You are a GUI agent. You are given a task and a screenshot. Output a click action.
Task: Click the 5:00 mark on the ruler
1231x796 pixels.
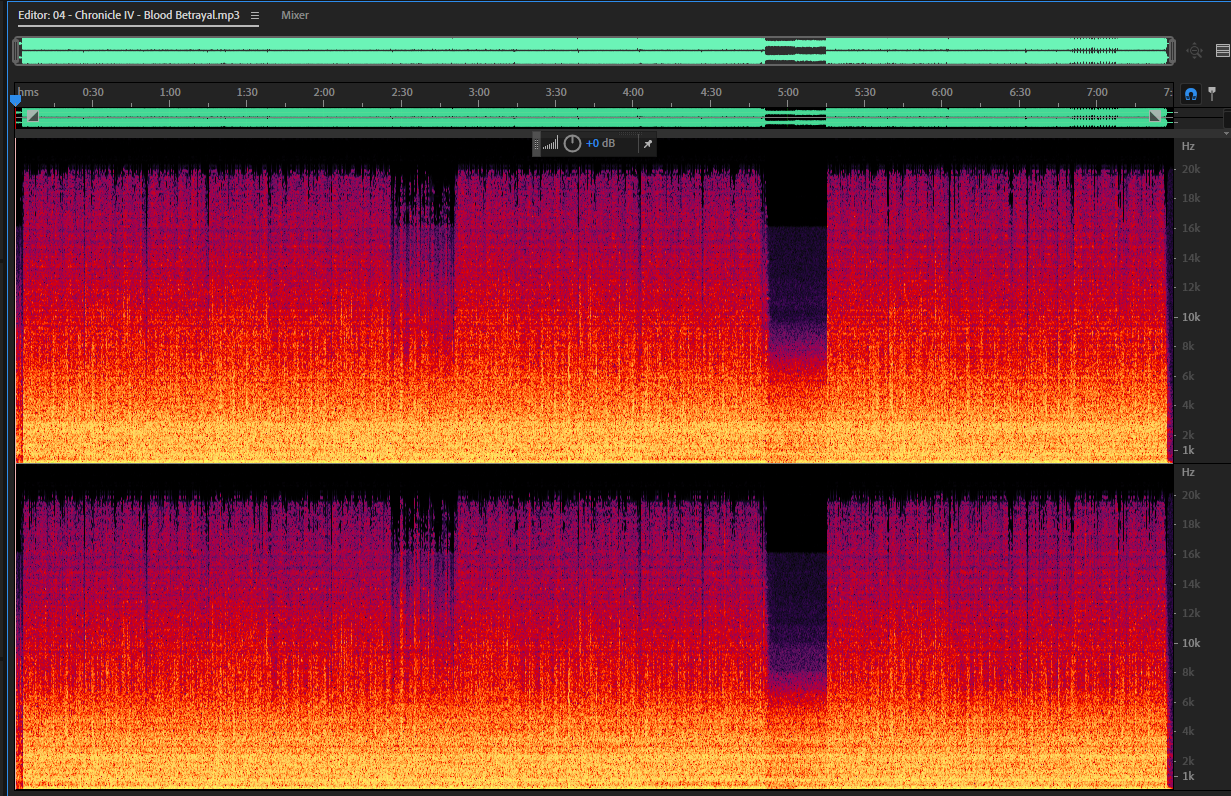pos(788,92)
